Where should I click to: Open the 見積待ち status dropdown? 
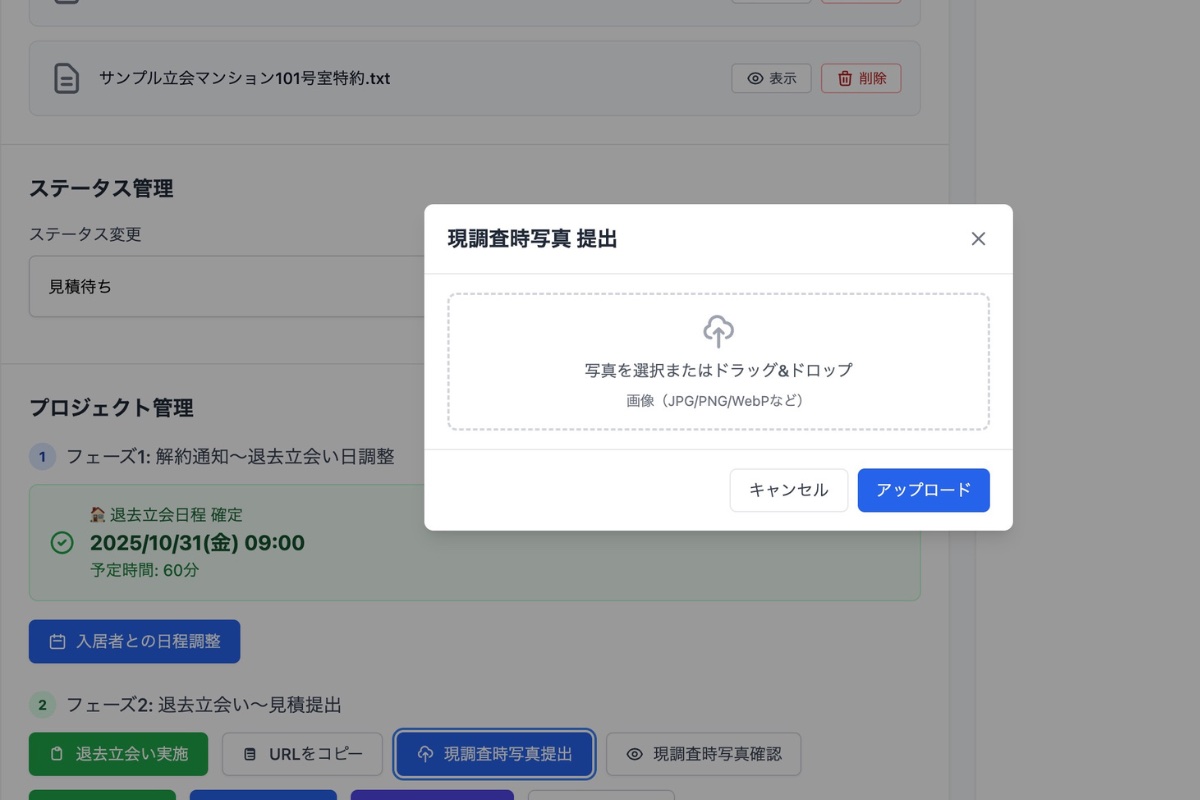[x=200, y=286]
